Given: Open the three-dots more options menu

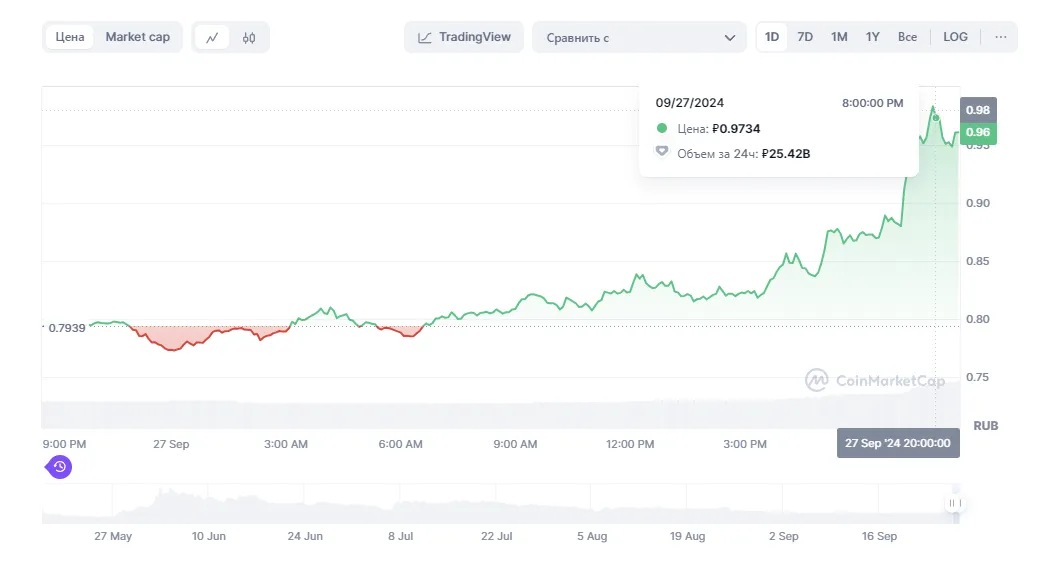Looking at the screenshot, I should point(1001,37).
